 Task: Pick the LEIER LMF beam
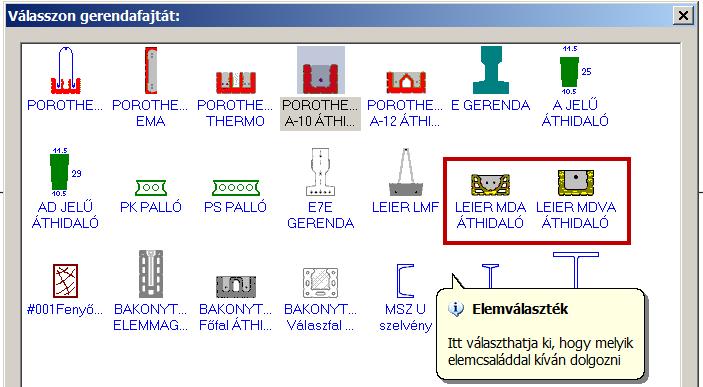pos(405,181)
